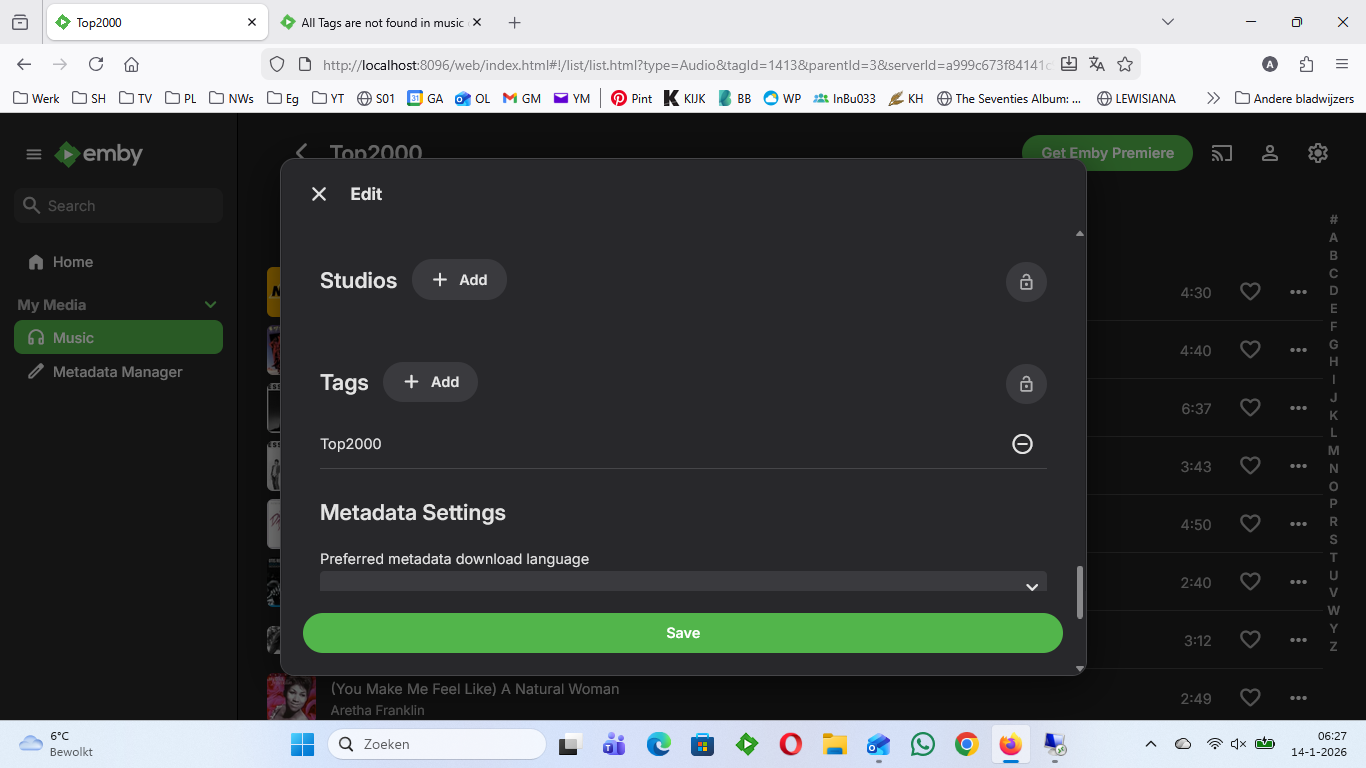Screen dimensions: 1366x768
Task: Open WhatsApp from the taskbar
Action: [923, 744]
